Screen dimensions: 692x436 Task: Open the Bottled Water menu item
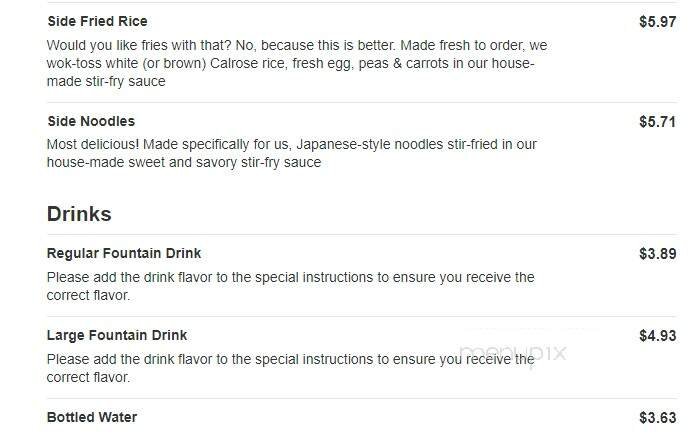[92, 417]
